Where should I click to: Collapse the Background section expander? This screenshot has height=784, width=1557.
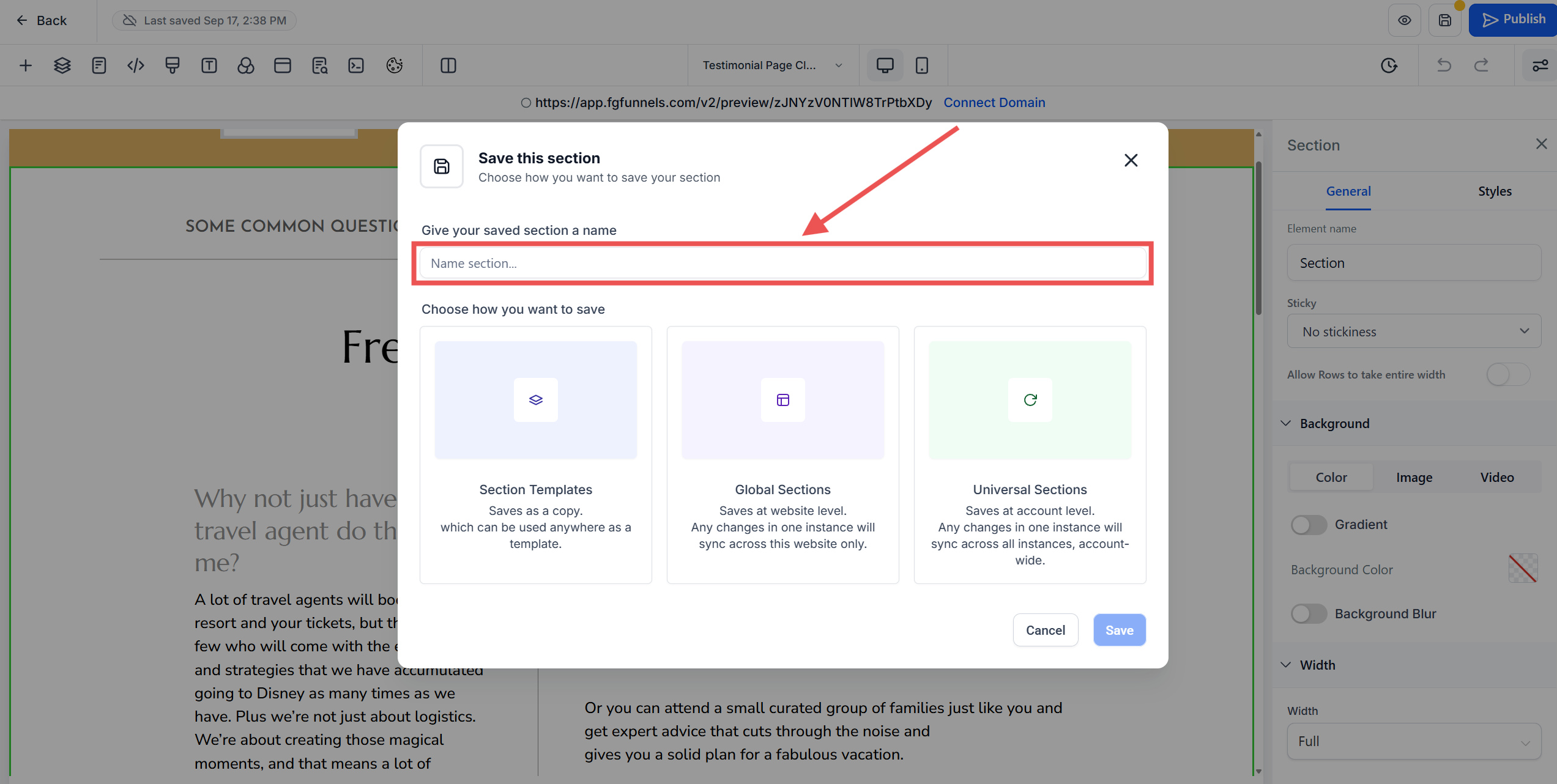coord(1286,423)
